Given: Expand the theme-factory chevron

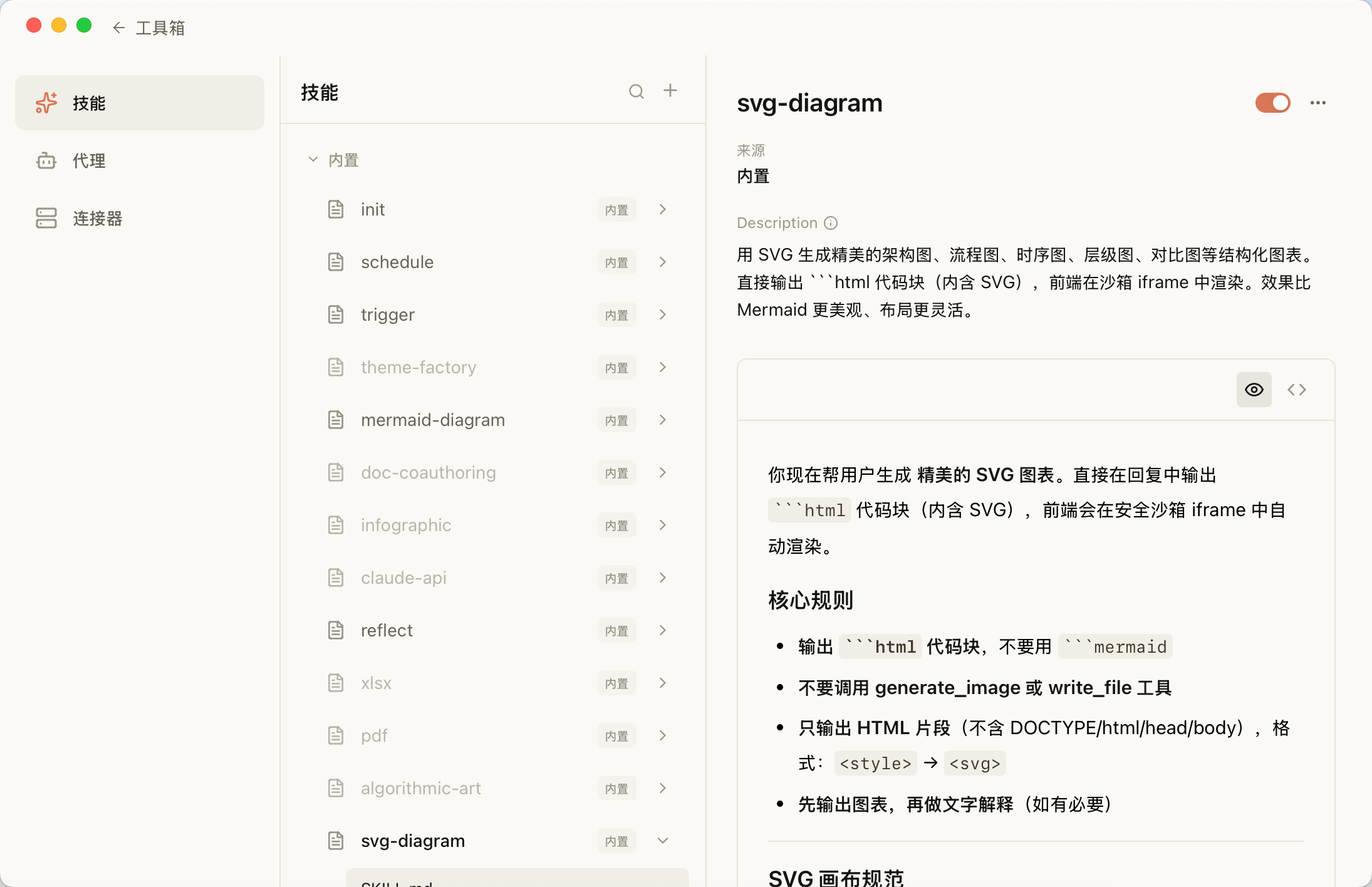Looking at the screenshot, I should (663, 367).
